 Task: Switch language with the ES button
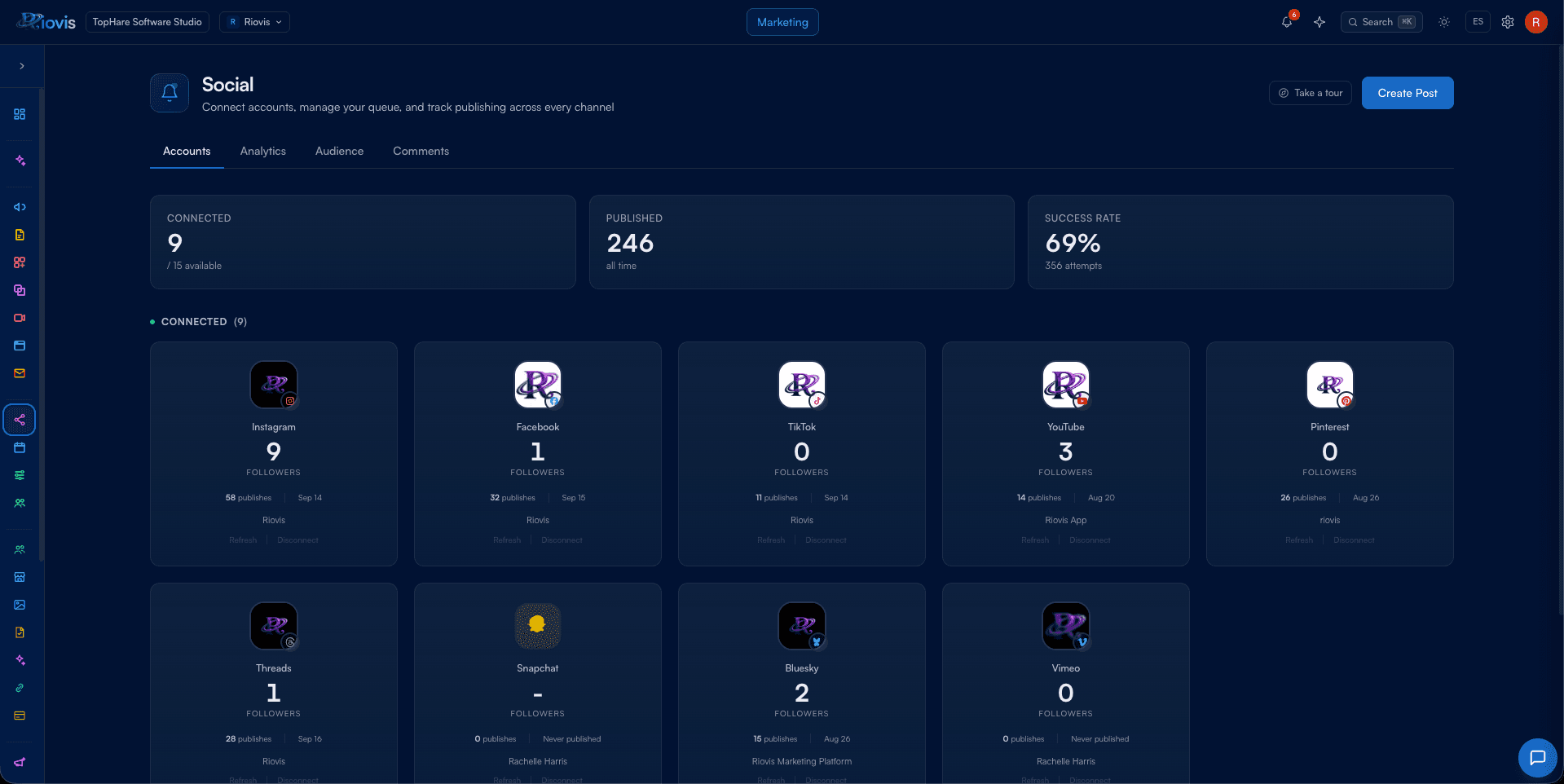[1478, 22]
